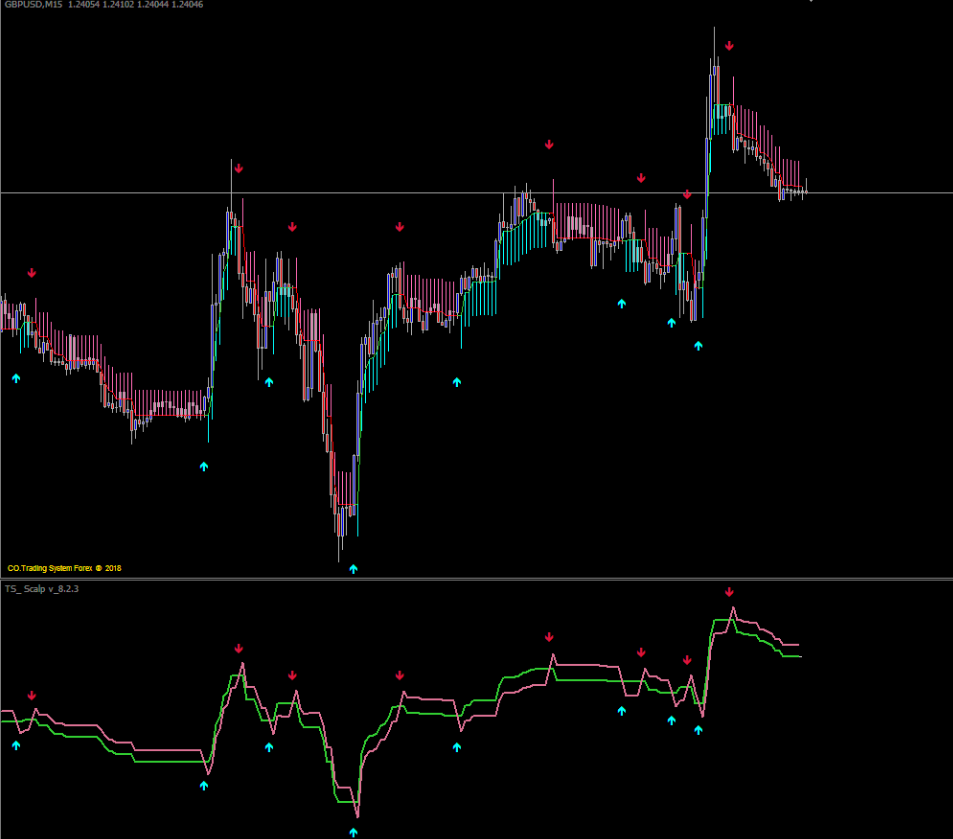This screenshot has width=953, height=839.
Task: Click rightmost cyan arrow in TS_Scalp subwindow
Action: coord(699,730)
